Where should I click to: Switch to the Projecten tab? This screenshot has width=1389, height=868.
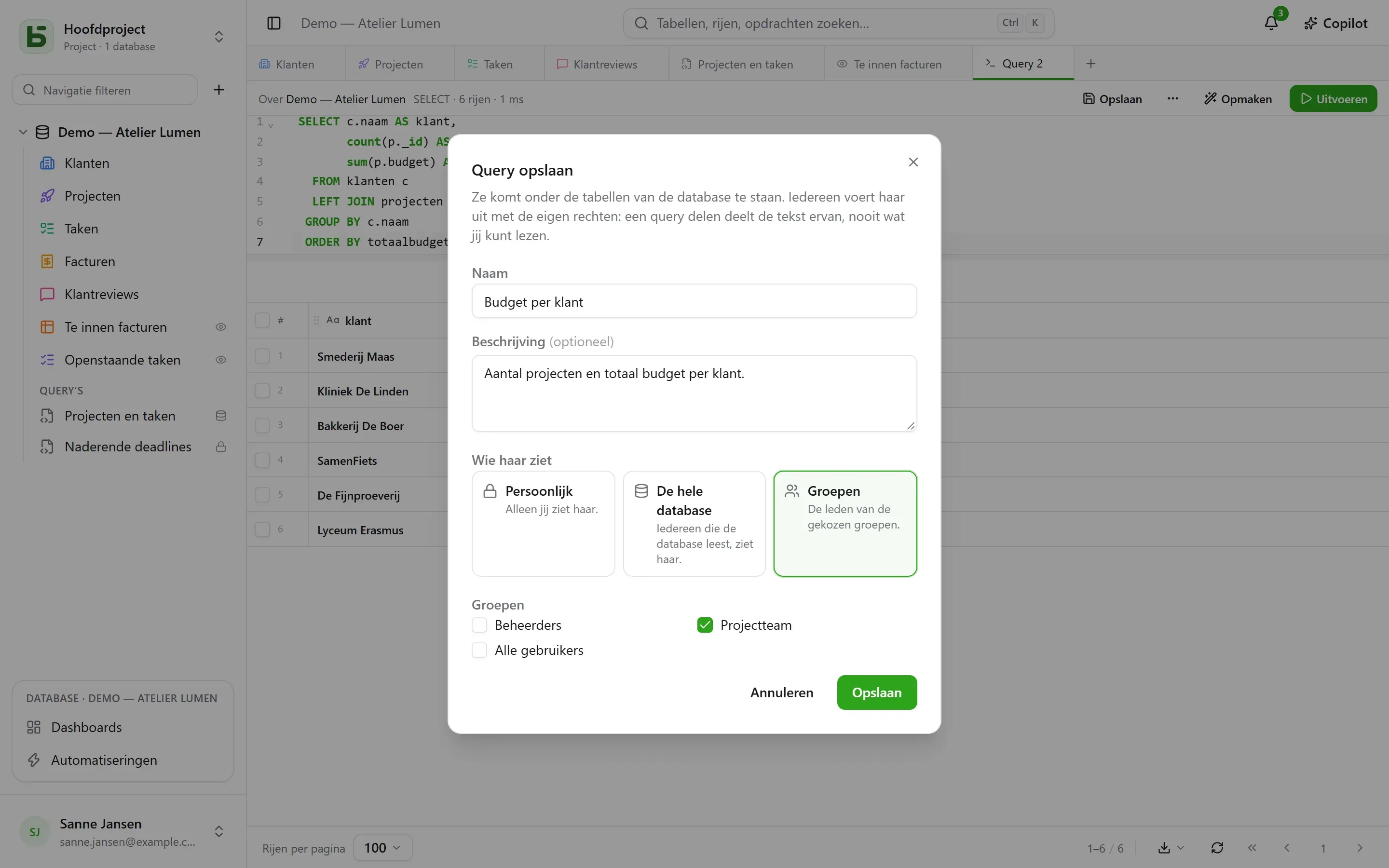tap(399, 64)
